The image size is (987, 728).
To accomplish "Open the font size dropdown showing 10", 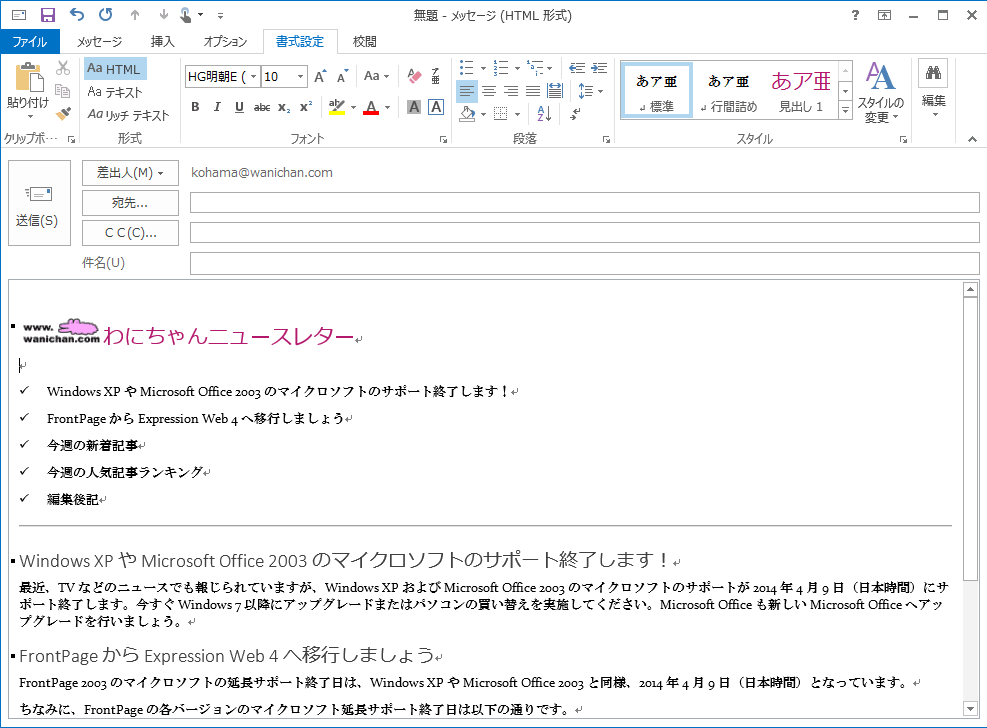I will (x=300, y=77).
